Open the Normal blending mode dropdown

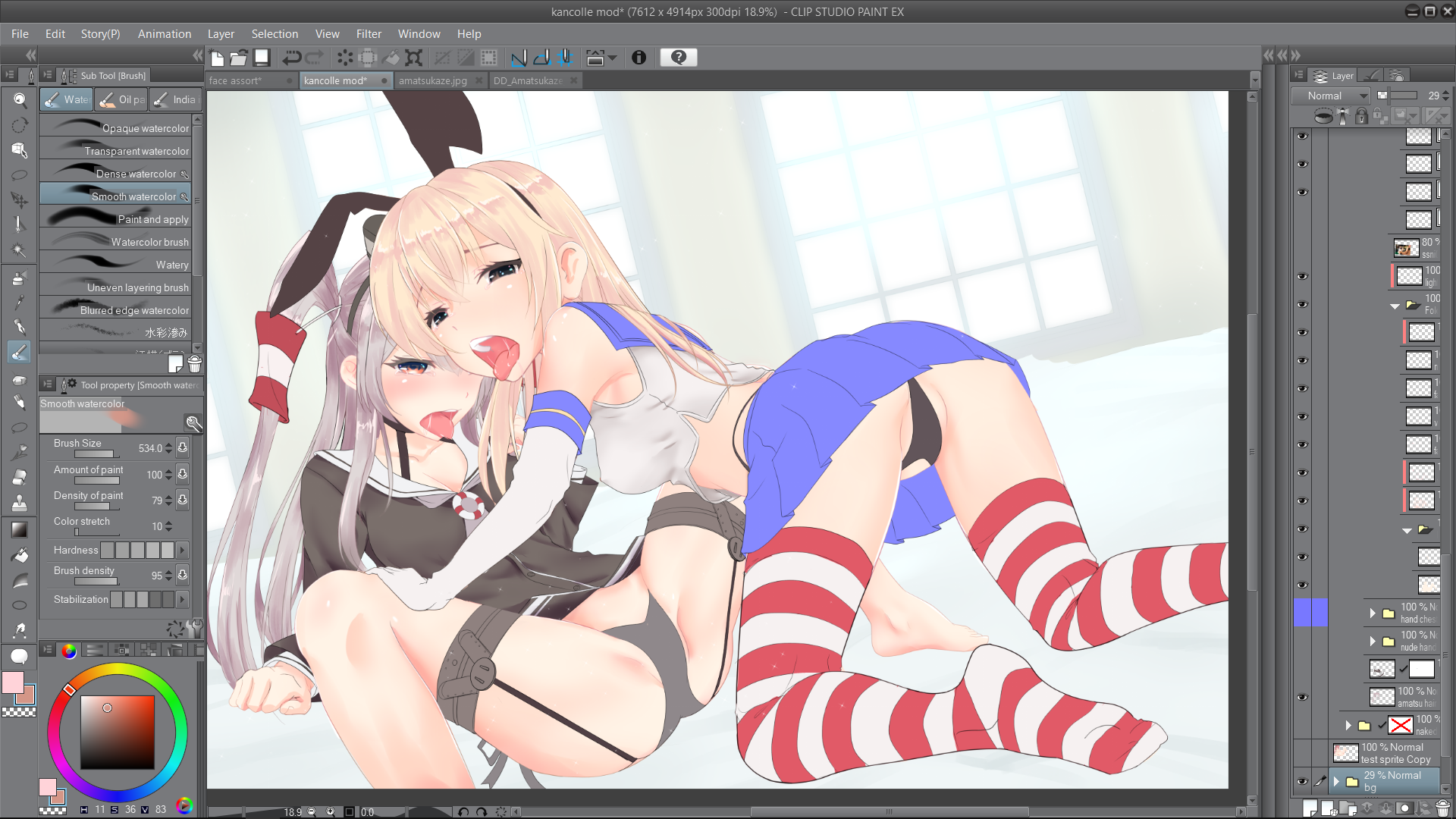(1331, 96)
